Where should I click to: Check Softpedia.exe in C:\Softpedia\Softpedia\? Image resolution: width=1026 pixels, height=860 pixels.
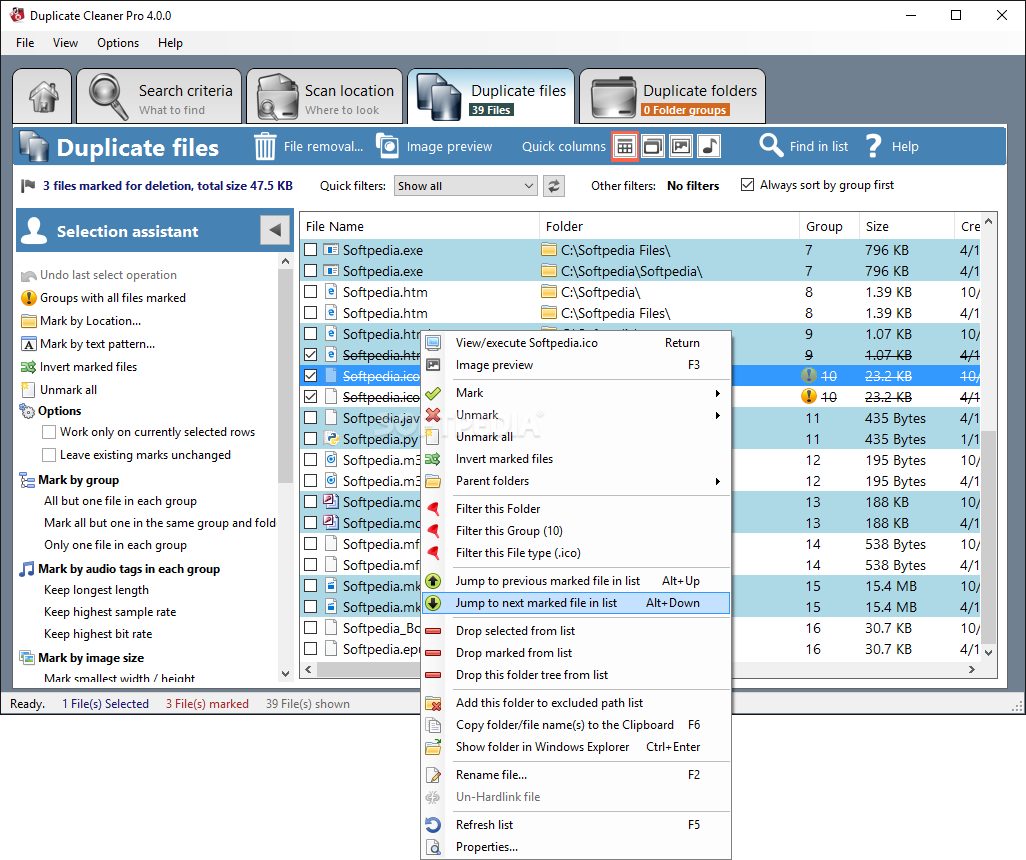point(311,271)
